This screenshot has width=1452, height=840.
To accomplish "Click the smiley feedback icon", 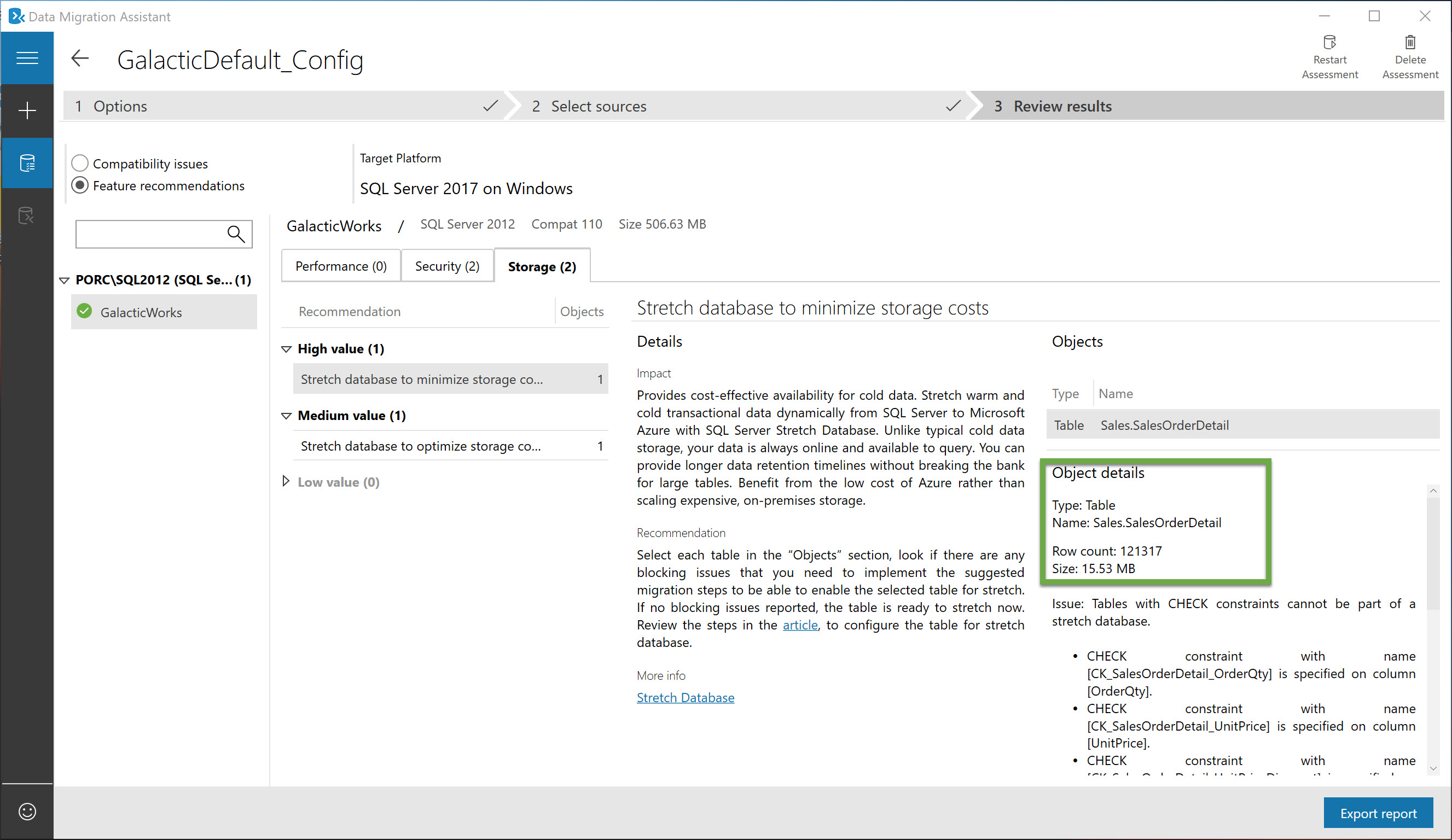I will click(27, 812).
